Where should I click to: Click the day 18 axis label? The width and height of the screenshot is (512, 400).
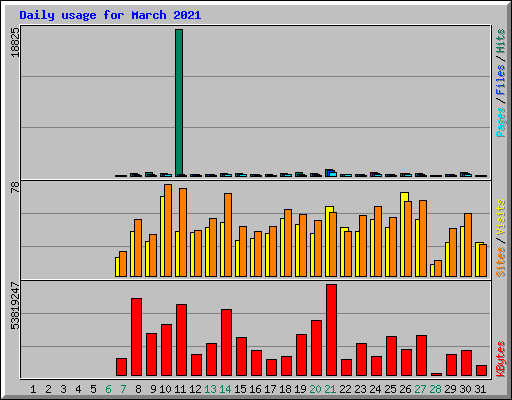click(285, 389)
